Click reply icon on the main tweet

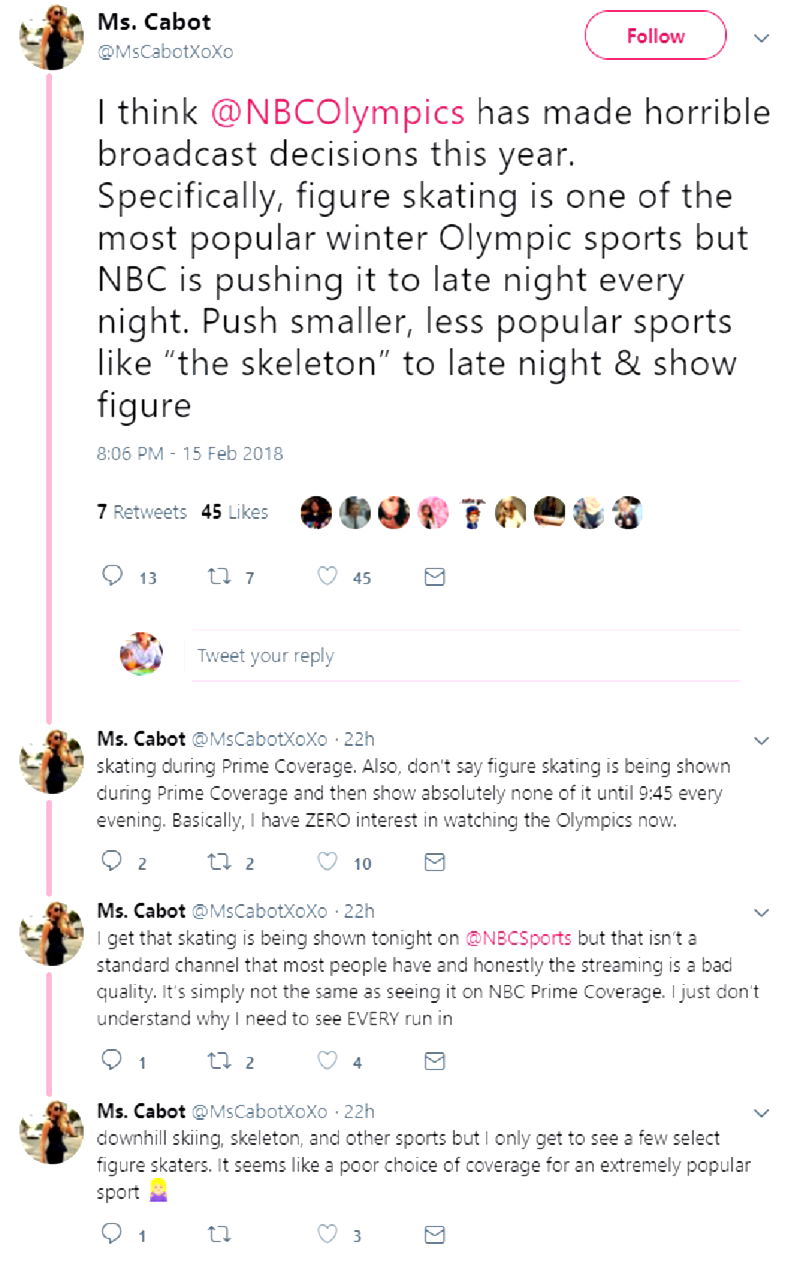[x=113, y=576]
